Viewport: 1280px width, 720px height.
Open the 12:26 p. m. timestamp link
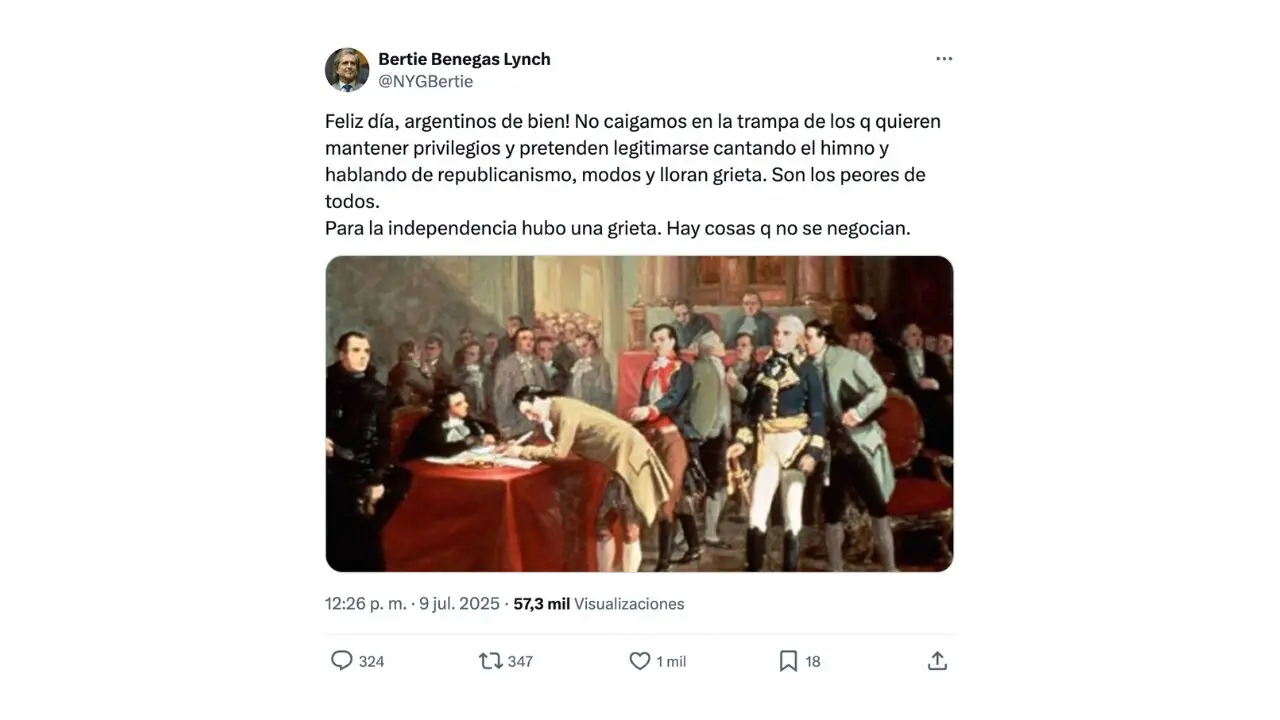tap(366, 604)
